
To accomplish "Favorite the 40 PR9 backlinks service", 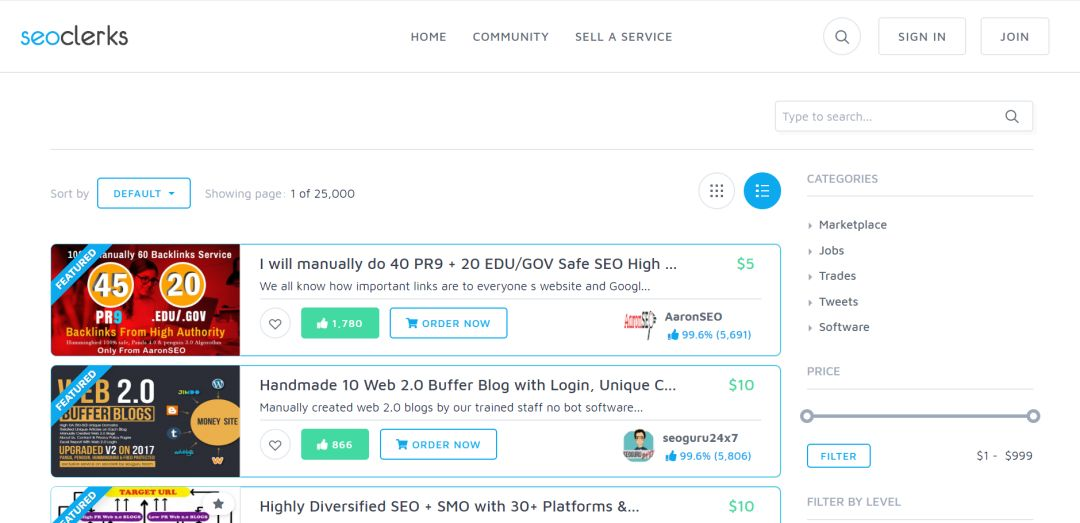I will coord(275,323).
